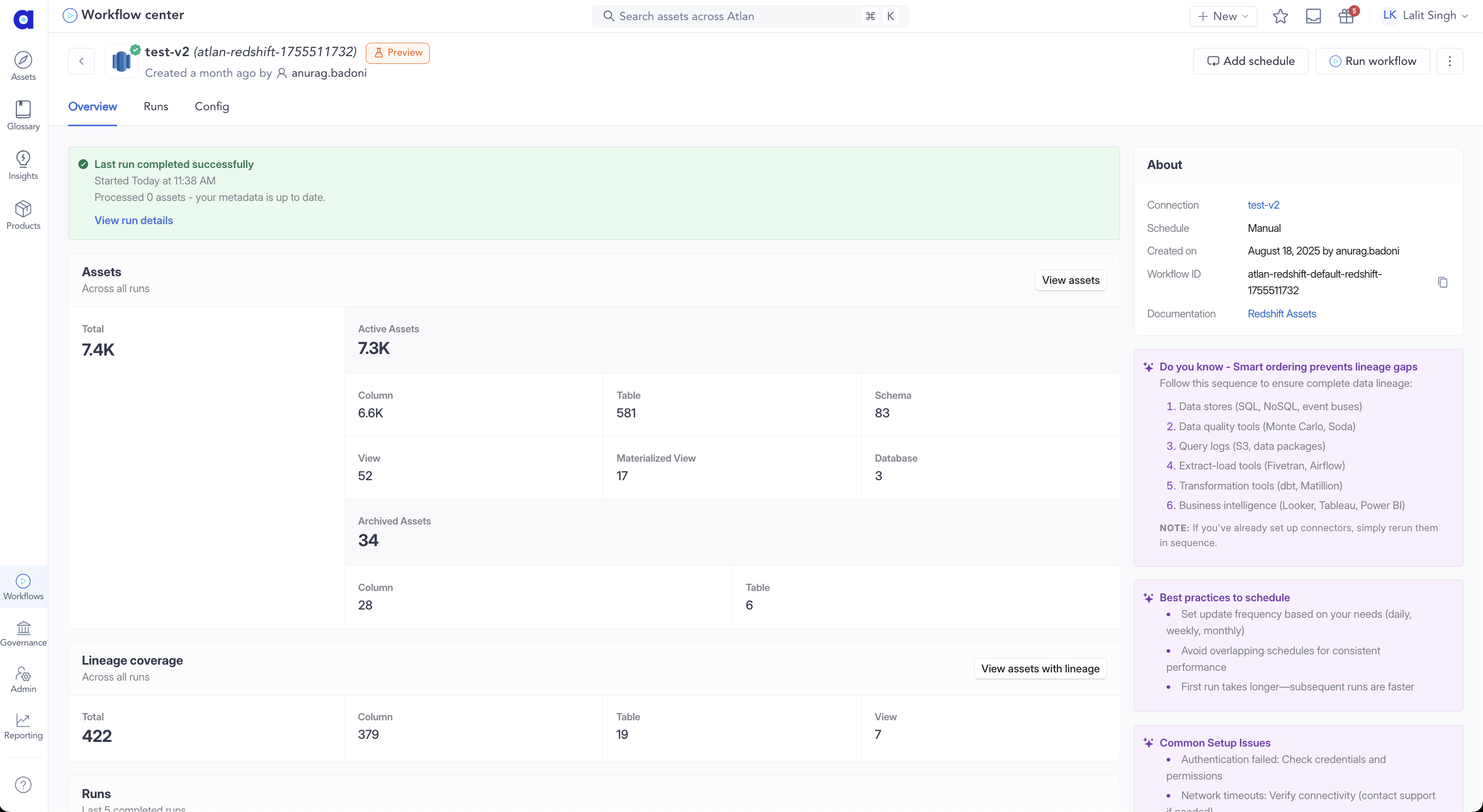Screen dimensions: 1483x812
Task: Click the Workflow center play icon
Action: (x=70, y=15)
